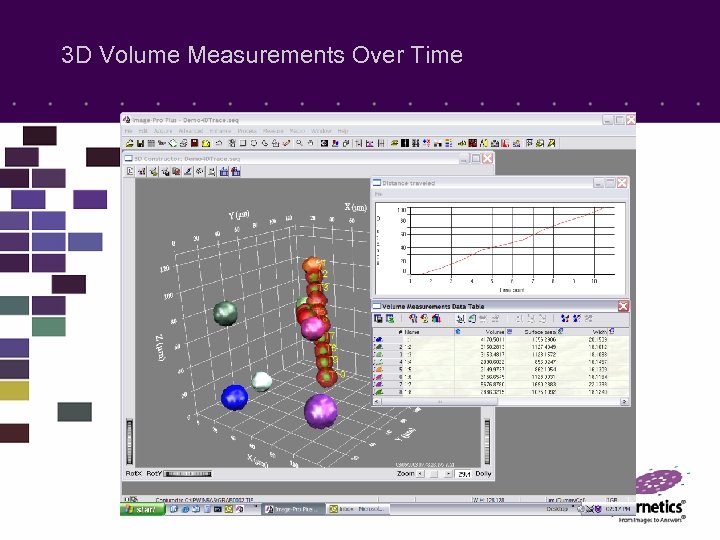Image resolution: width=720 pixels, height=540 pixels.
Task: Select row 2 in Volume Measurements table
Action: click(501, 347)
